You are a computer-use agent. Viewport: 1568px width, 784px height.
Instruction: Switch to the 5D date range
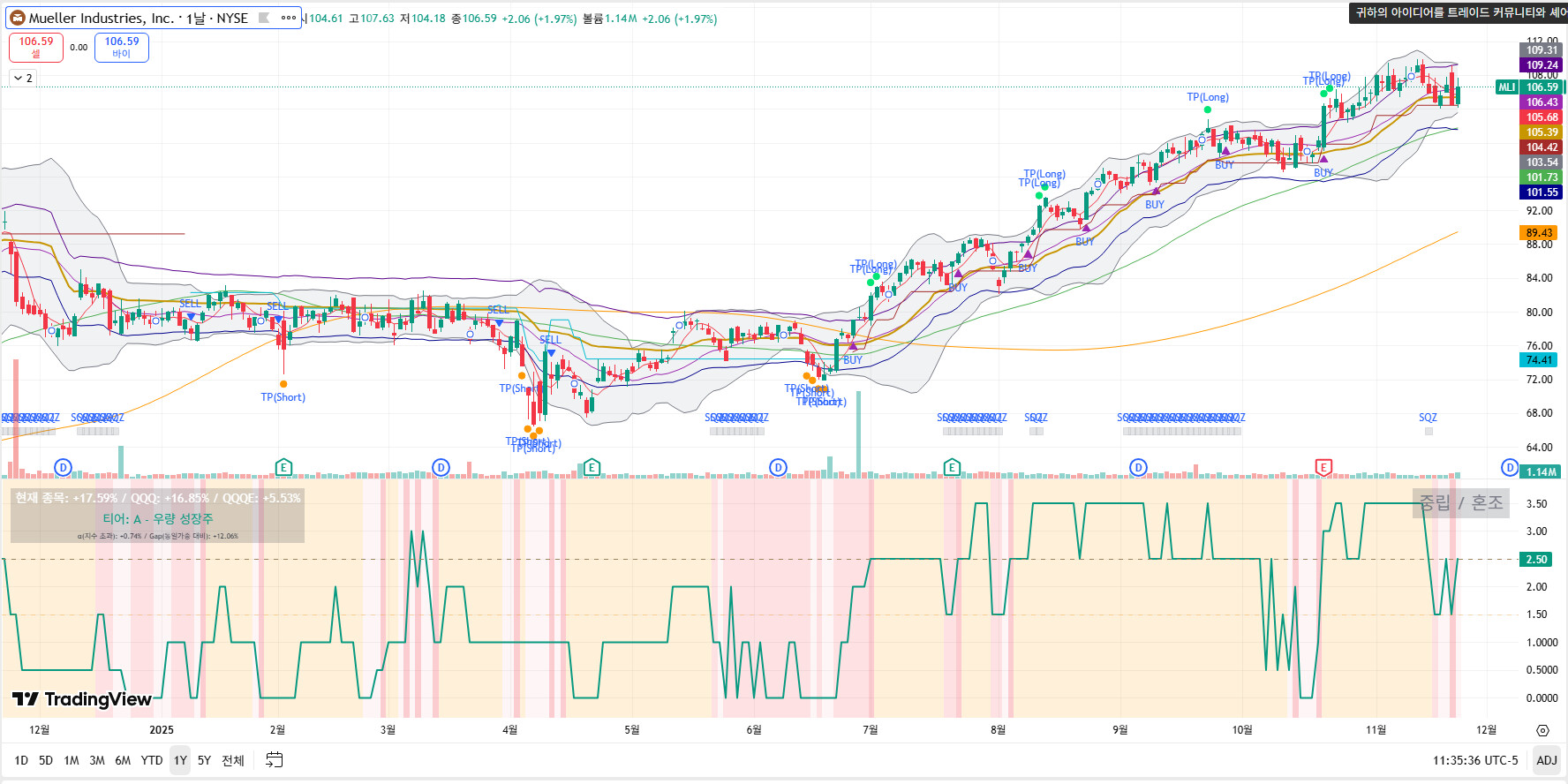coord(46,760)
